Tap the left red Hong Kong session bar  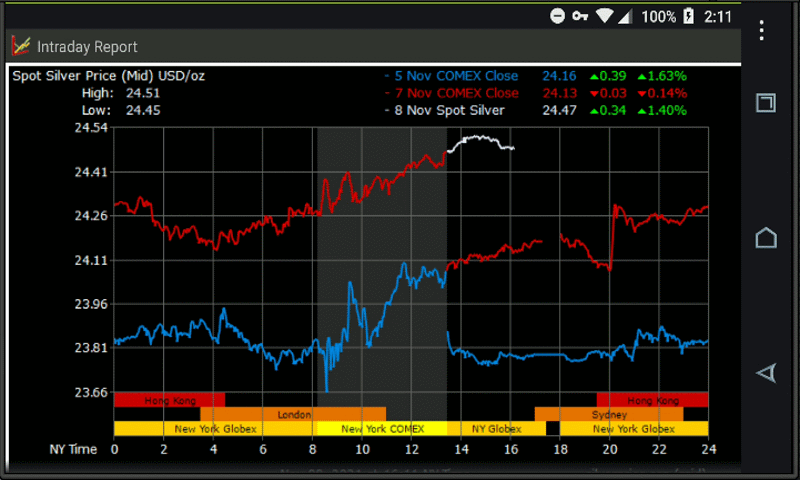pyautogui.click(x=169, y=400)
